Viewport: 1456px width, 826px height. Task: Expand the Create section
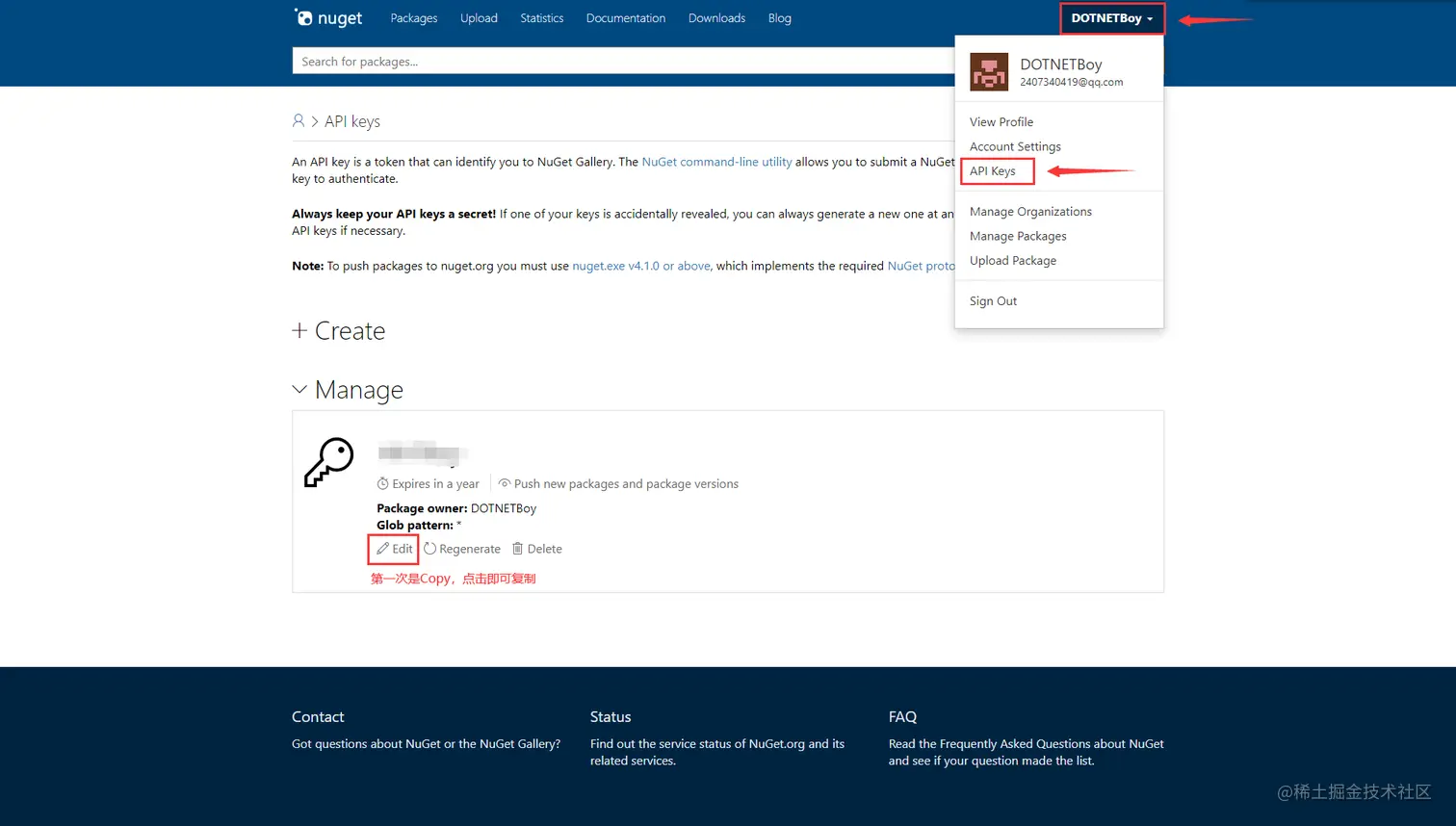click(x=339, y=331)
